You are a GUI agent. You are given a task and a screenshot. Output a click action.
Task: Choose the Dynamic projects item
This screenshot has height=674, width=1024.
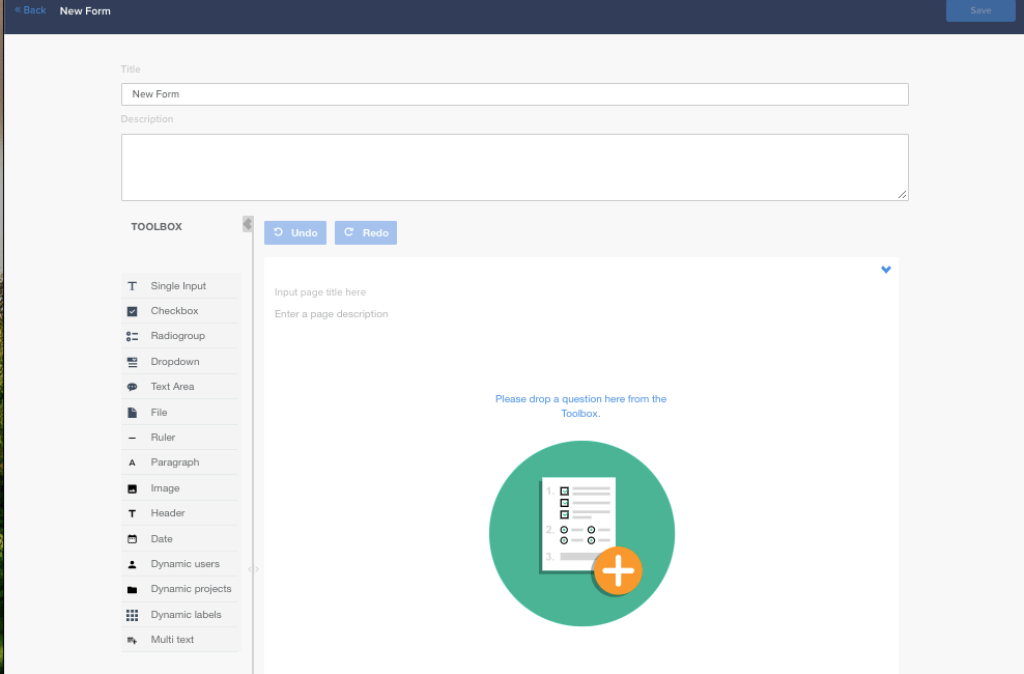pyautogui.click(x=181, y=588)
